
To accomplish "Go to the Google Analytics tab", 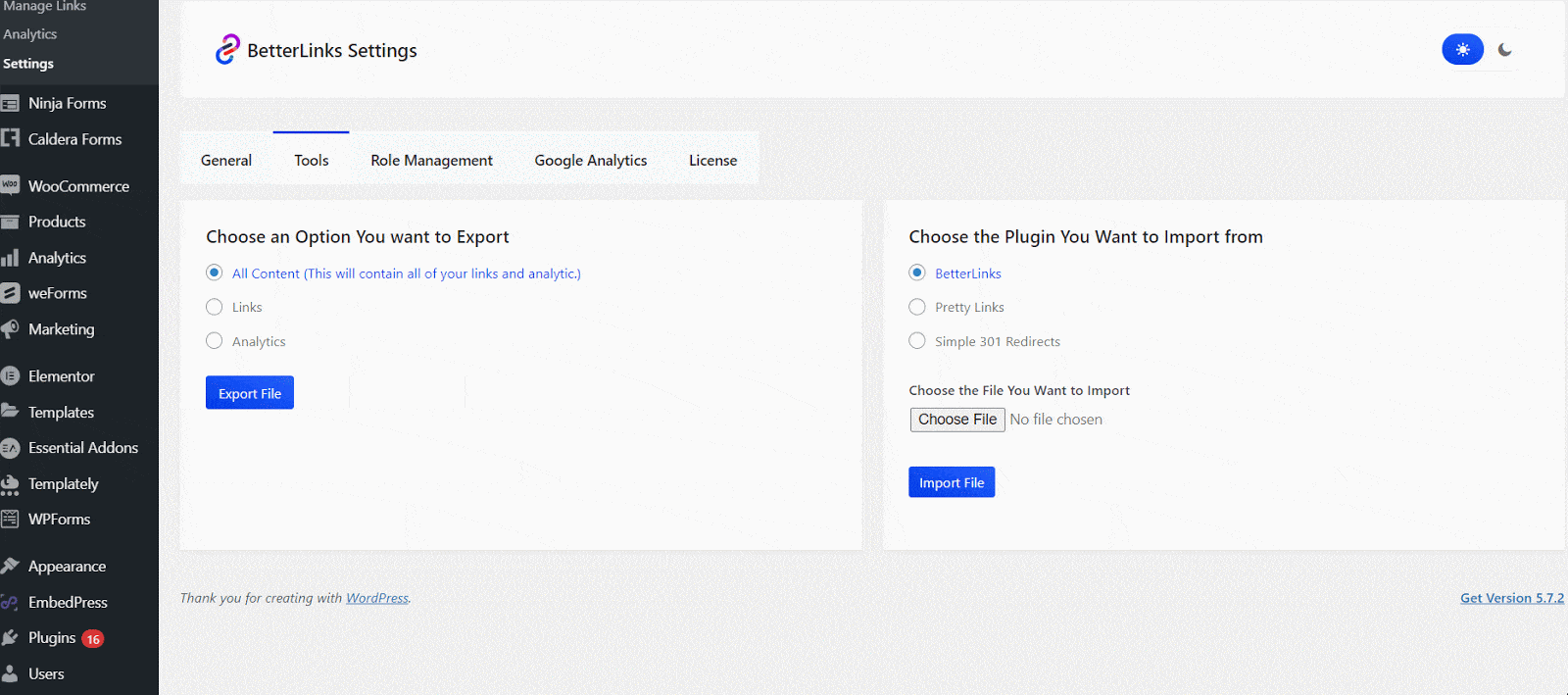I will click(590, 160).
